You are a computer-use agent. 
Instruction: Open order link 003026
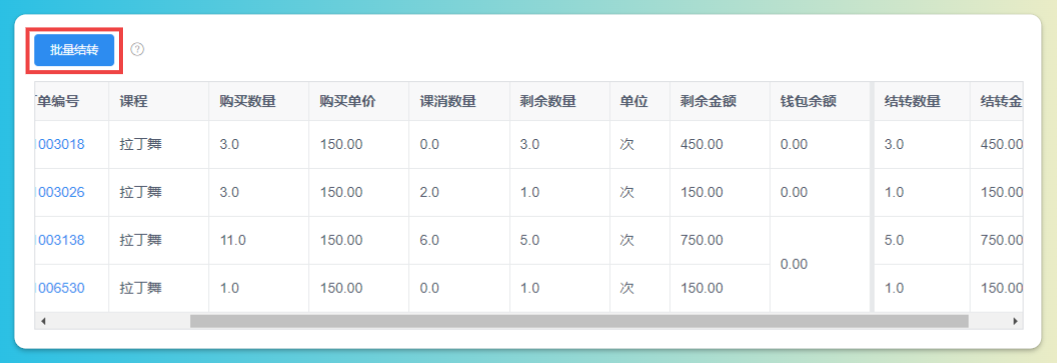coord(59,192)
